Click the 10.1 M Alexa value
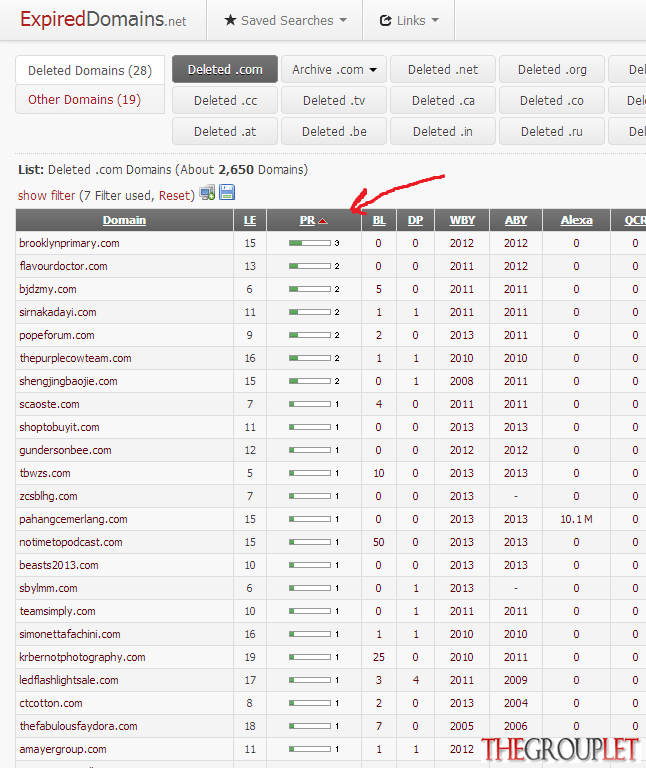Screen dimensions: 646x768 tap(576, 519)
